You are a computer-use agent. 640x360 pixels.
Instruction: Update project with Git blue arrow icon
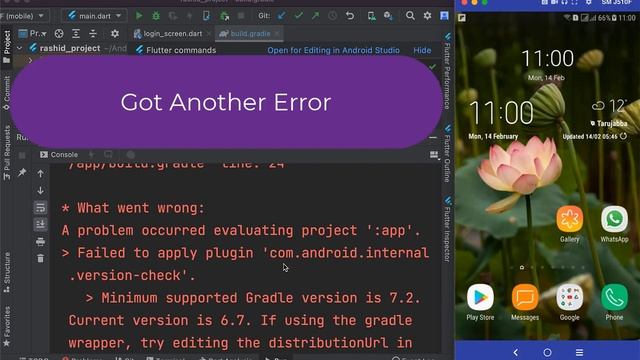click(281, 16)
